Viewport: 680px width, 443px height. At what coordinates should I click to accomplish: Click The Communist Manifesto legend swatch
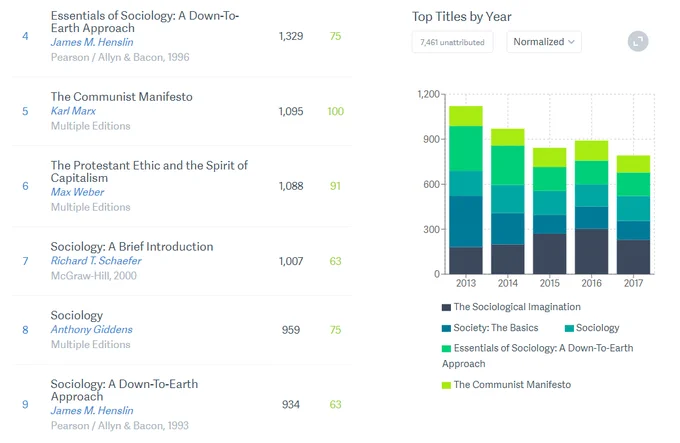point(446,385)
